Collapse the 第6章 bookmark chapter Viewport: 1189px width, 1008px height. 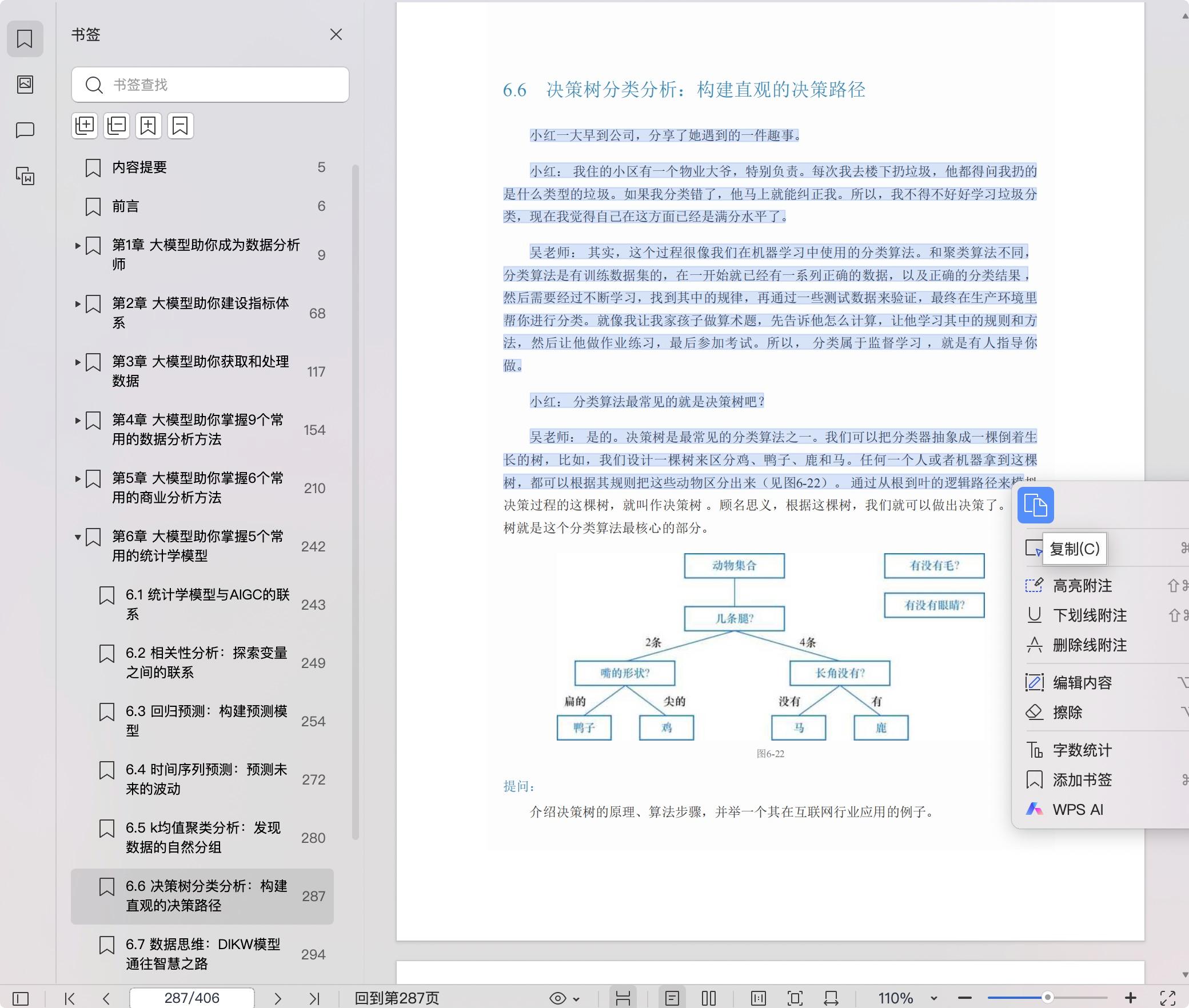click(78, 537)
